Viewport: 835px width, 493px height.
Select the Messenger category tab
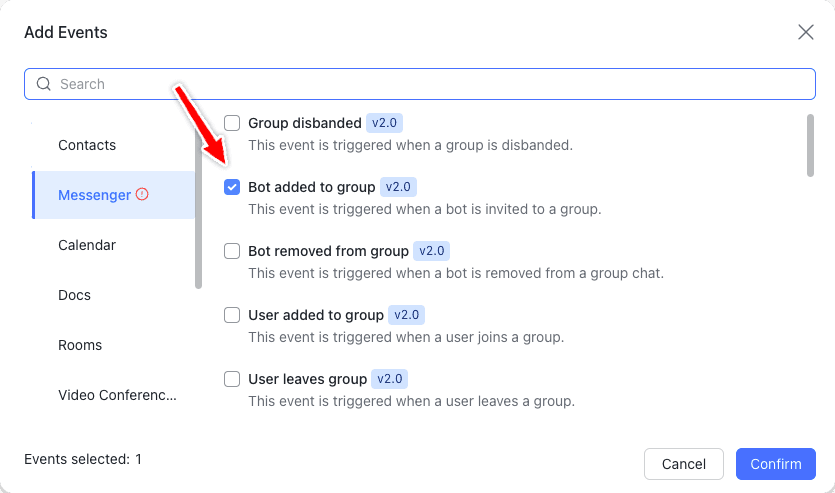(x=94, y=195)
